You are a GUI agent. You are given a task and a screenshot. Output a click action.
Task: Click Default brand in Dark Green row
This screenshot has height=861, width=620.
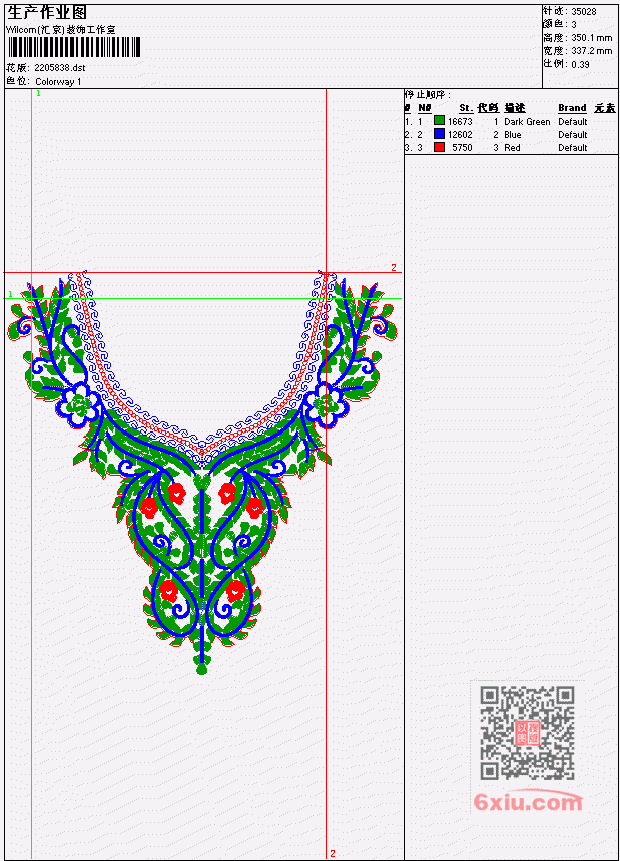[x=573, y=121]
